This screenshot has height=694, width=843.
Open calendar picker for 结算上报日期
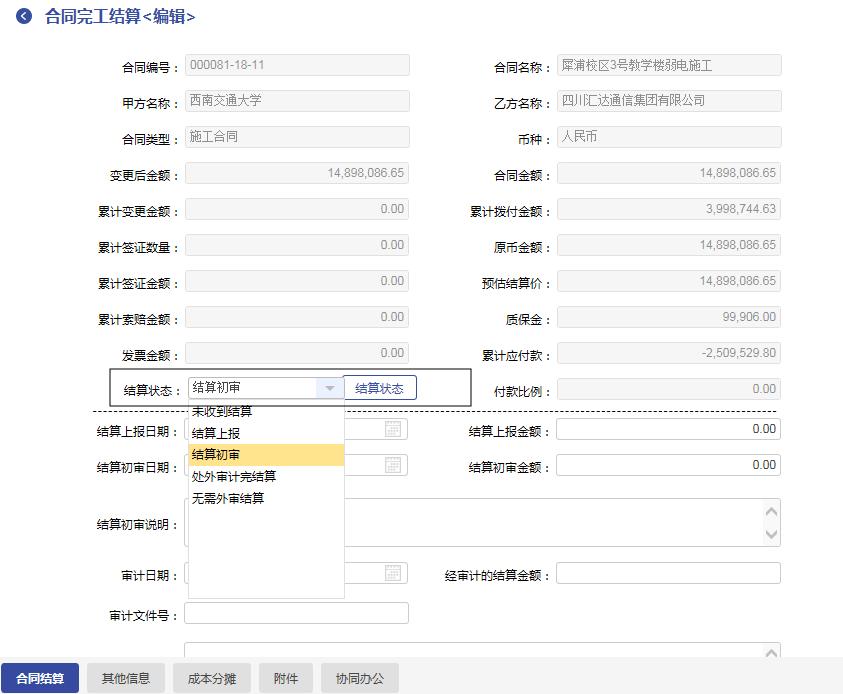tap(394, 429)
